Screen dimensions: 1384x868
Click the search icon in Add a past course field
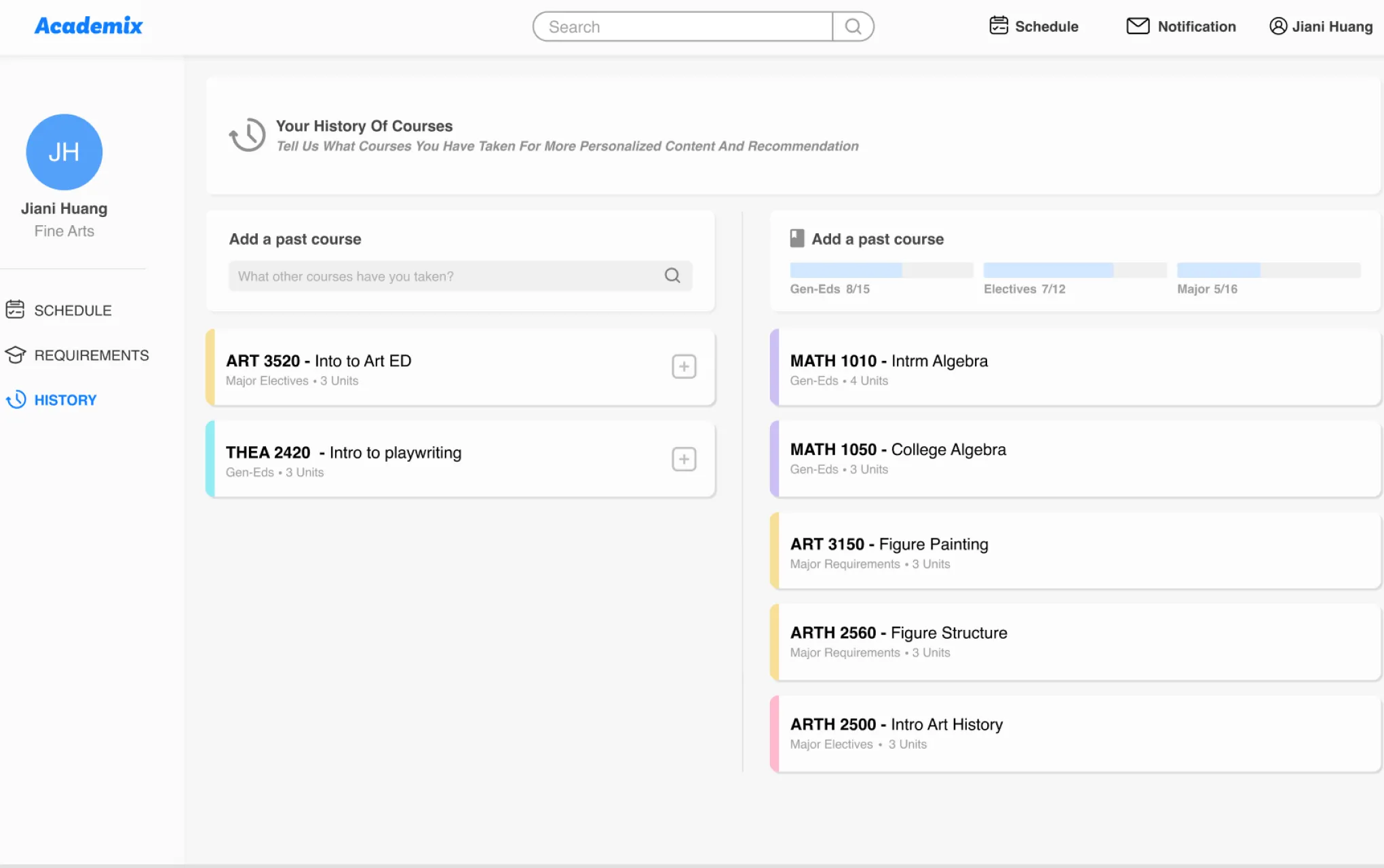[x=672, y=276]
